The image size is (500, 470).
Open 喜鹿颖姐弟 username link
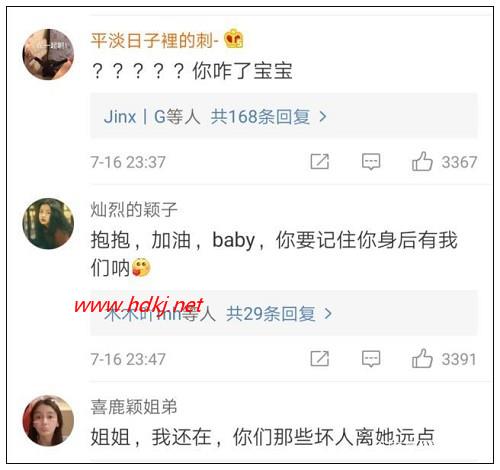click(x=134, y=407)
